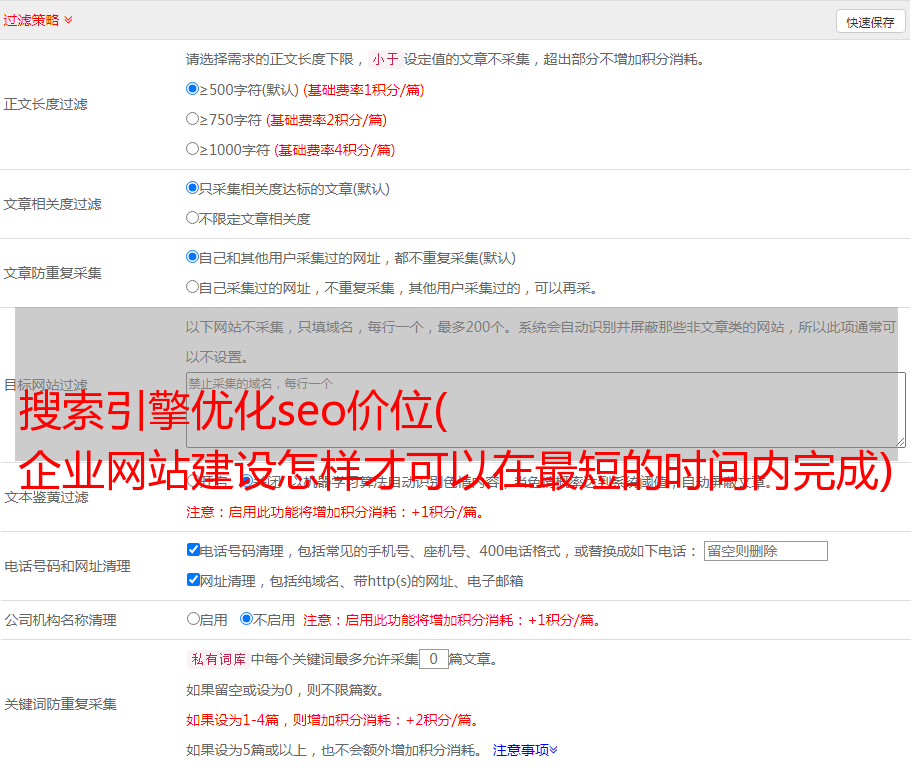Image resolution: width=912 pixels, height=768 pixels.
Task: Select ≥1000字符 length filter option
Action: point(192,149)
